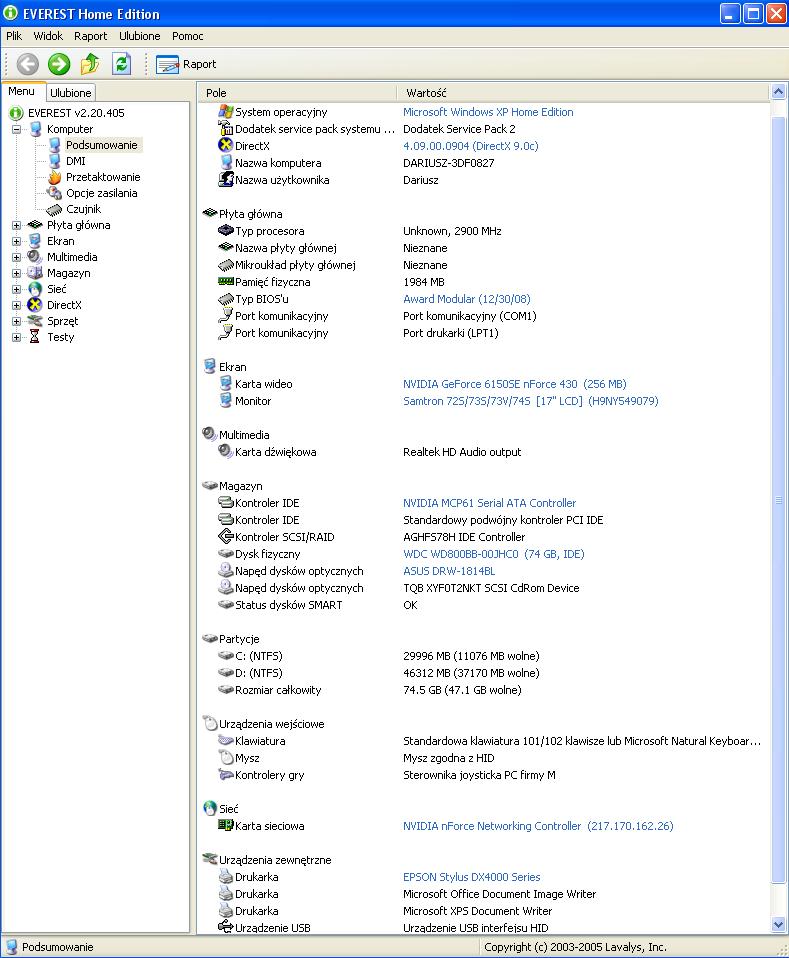Open Microsoft Windows XP Home Edition link
Screen dimensions: 789x958
pos(488,112)
